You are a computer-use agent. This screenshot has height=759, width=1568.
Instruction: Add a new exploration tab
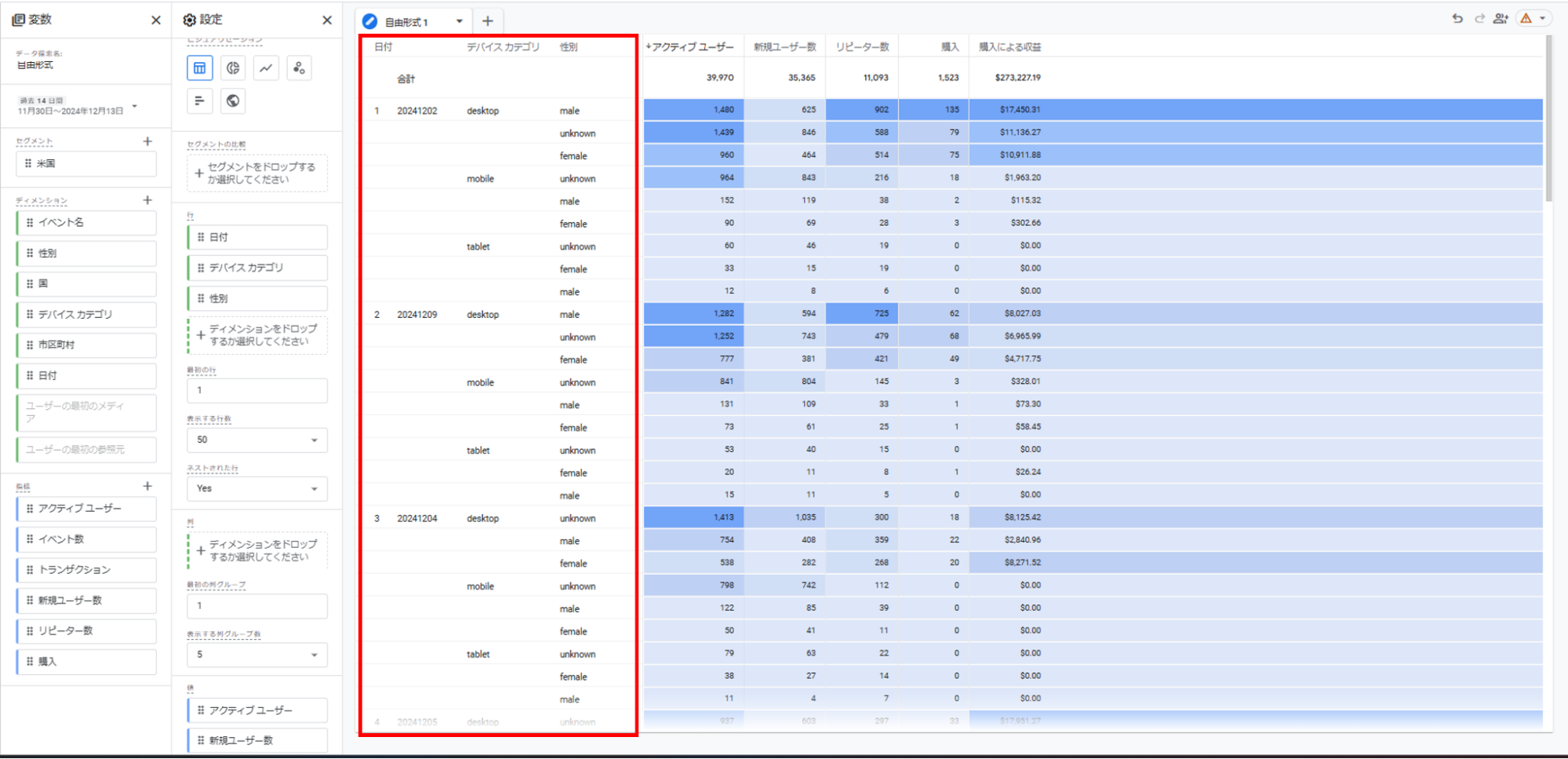click(488, 21)
